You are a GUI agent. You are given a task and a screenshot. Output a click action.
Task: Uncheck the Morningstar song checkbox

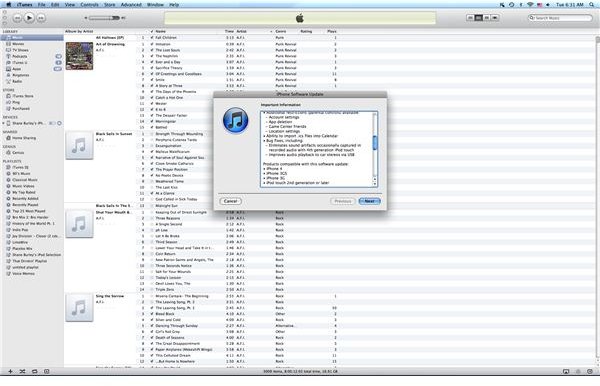pos(152,121)
